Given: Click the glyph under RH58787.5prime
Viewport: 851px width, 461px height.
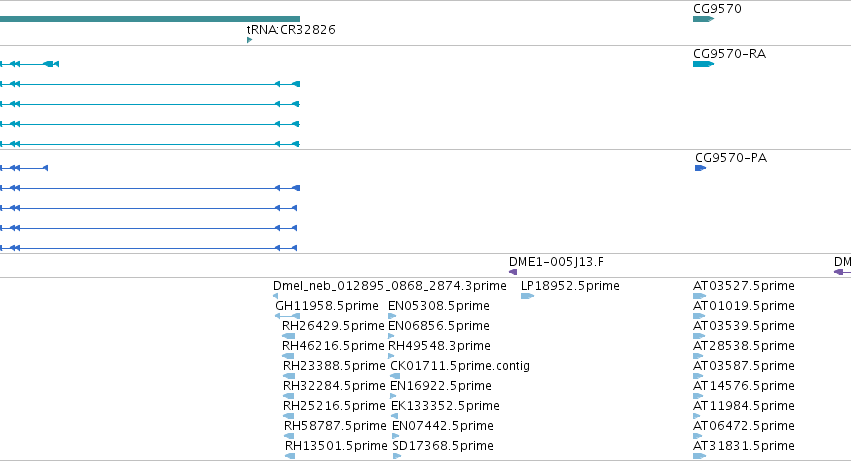Looking at the screenshot, I should coord(289,436).
